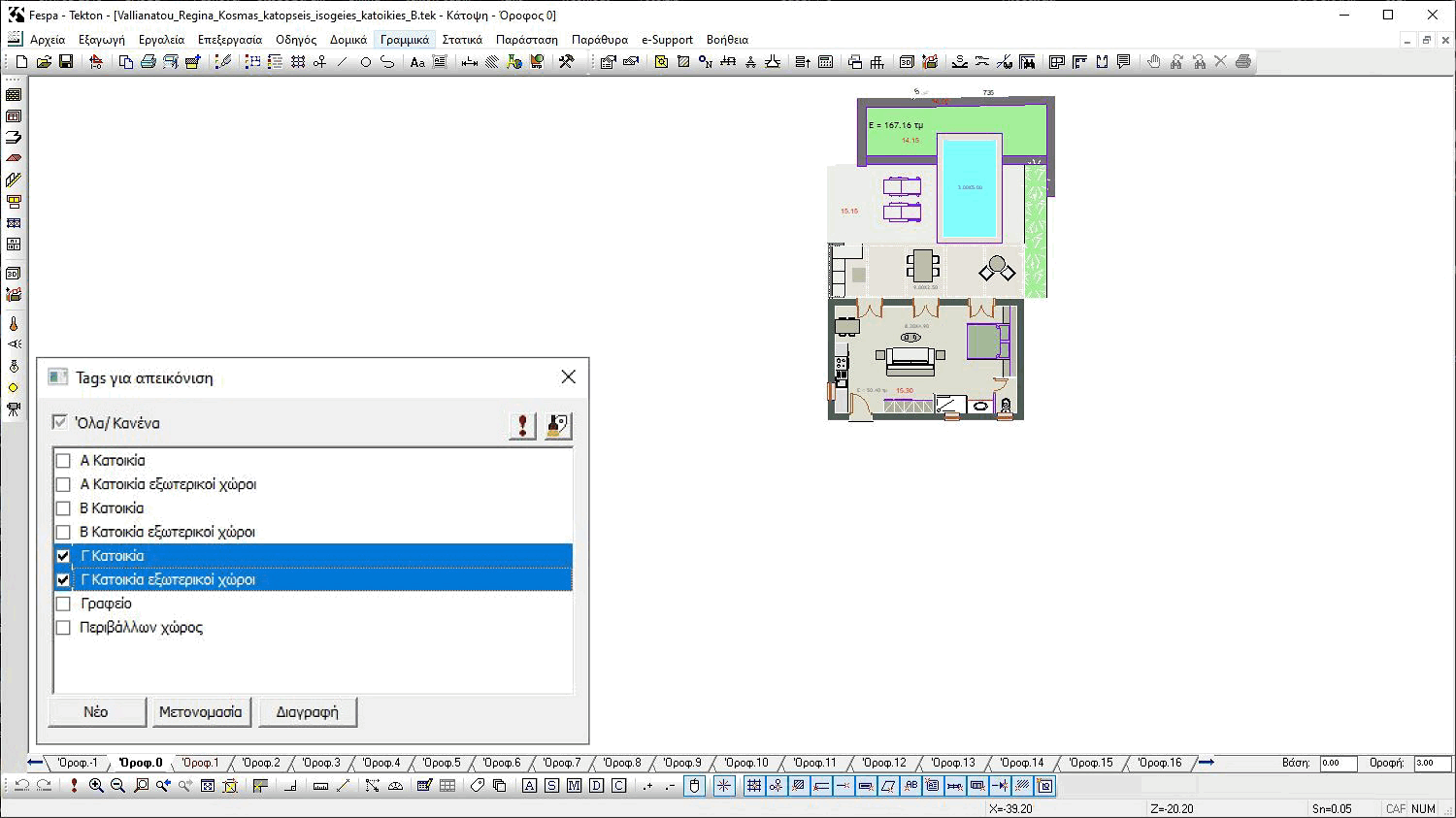Click the Save diskette icon
The height and width of the screenshot is (818, 1456).
66,61
